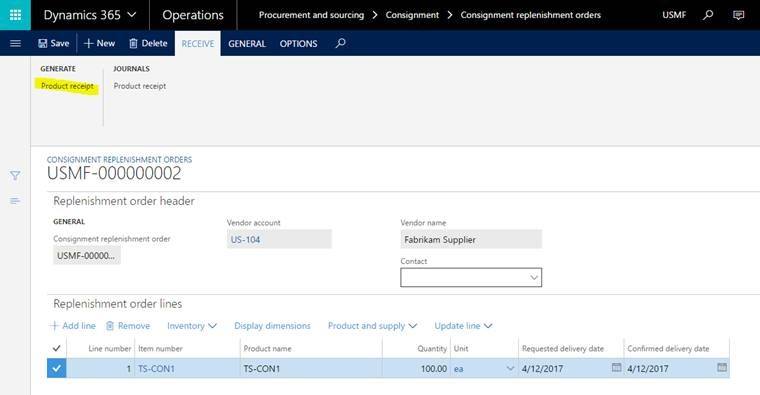Click the Delete trash icon
This screenshot has width=760, height=395.
[x=133, y=43]
